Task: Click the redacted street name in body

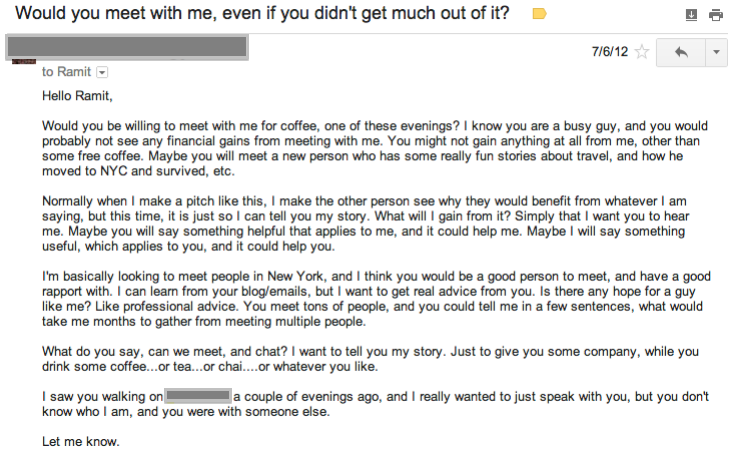Action: (x=198, y=396)
